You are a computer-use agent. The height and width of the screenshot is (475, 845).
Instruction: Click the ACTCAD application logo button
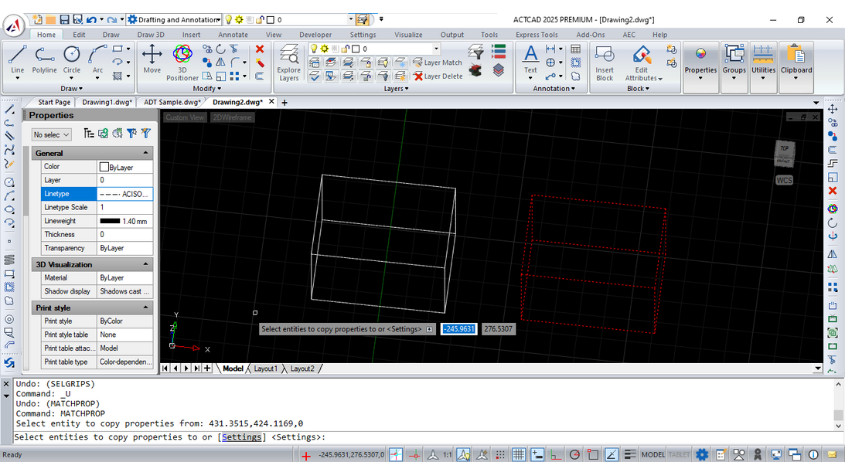14,25
